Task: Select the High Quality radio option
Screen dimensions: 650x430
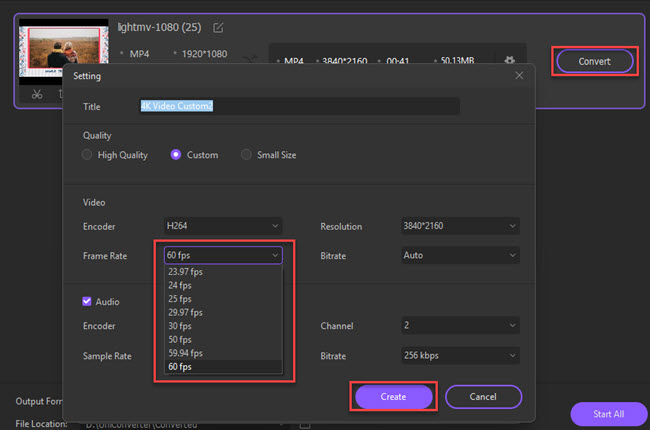Action: pos(87,155)
